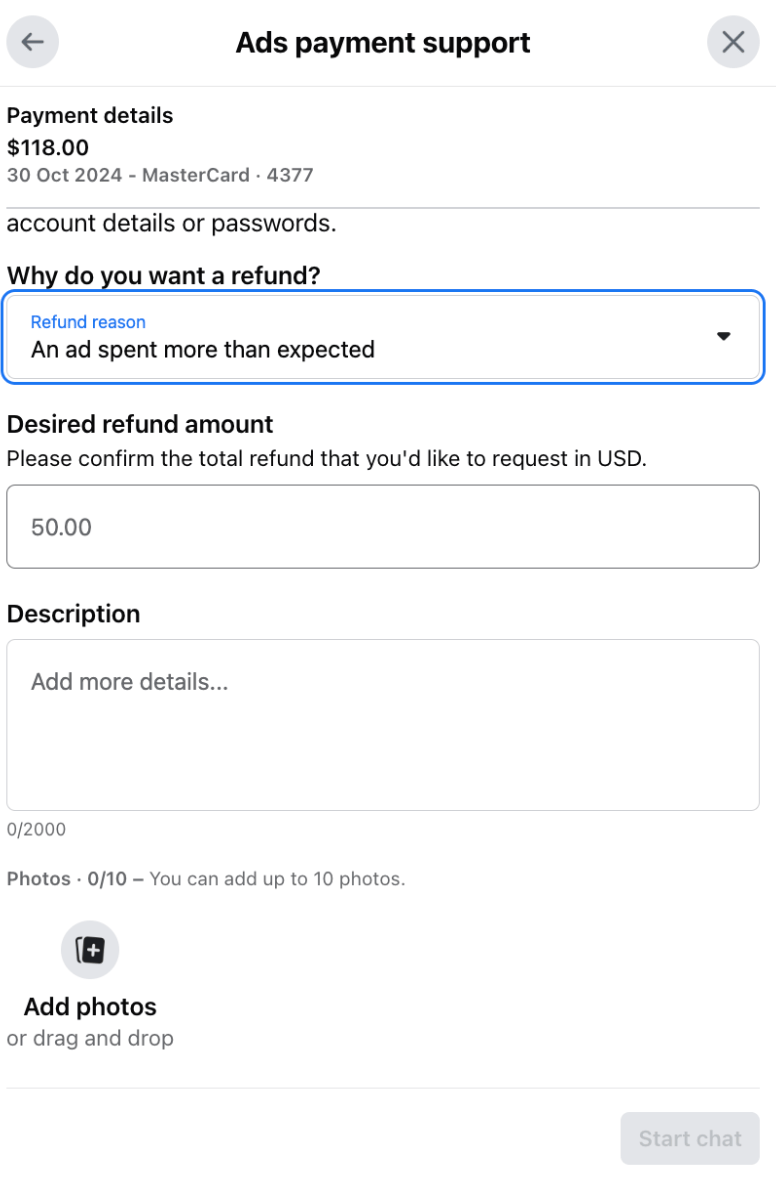This screenshot has height=1186, width=776.
Task: Click the 'or drag and drop' text
Action: [x=90, y=1038]
